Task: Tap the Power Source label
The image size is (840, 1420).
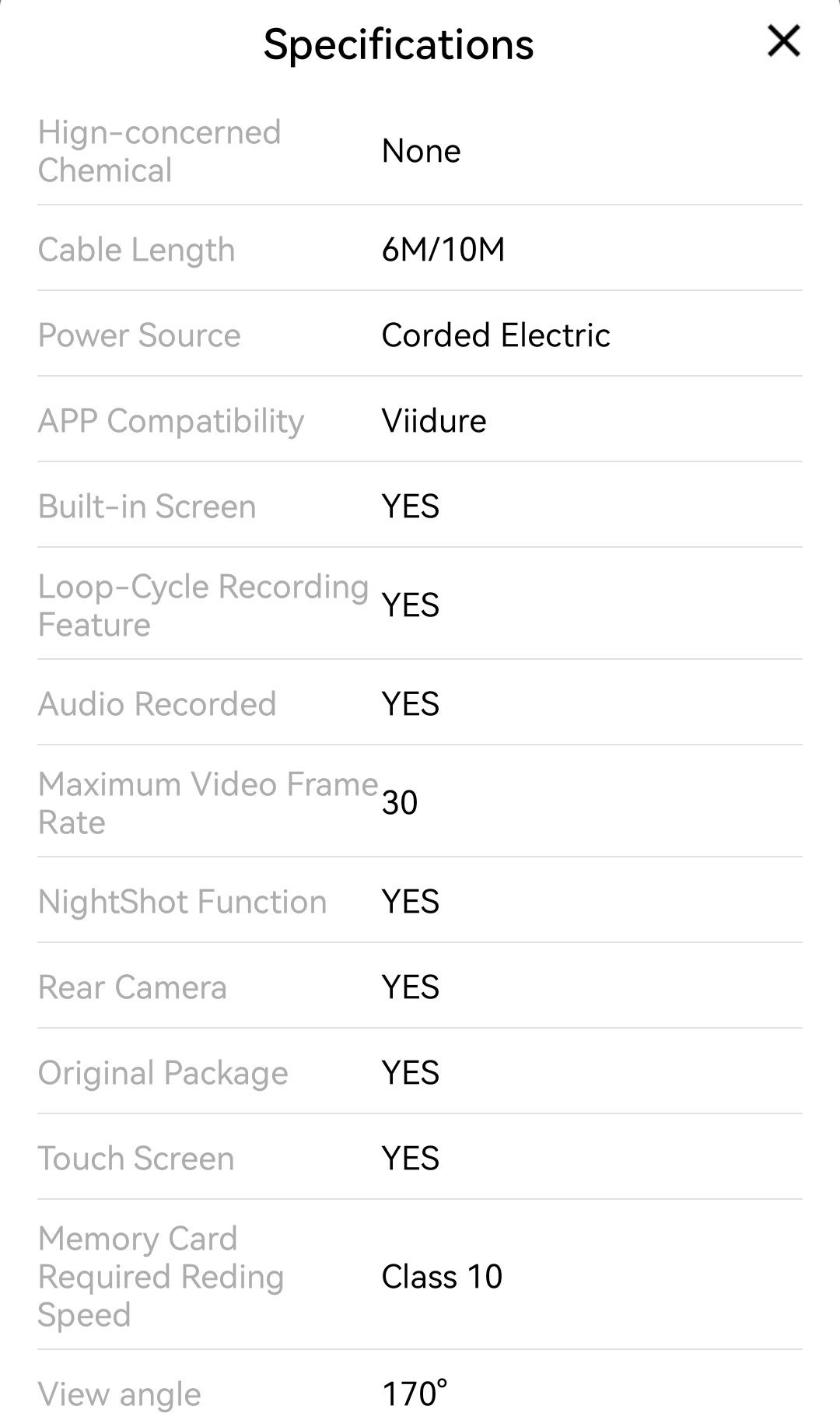Action: click(139, 335)
